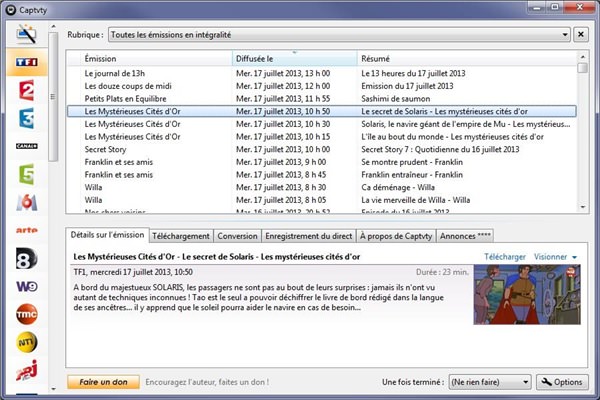Expand the Visionner dropdown arrow

574,257
